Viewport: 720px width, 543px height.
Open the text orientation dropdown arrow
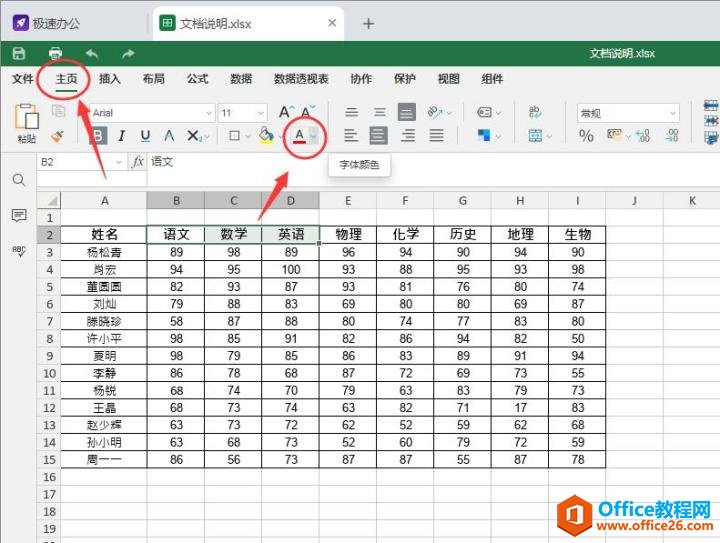(449, 113)
